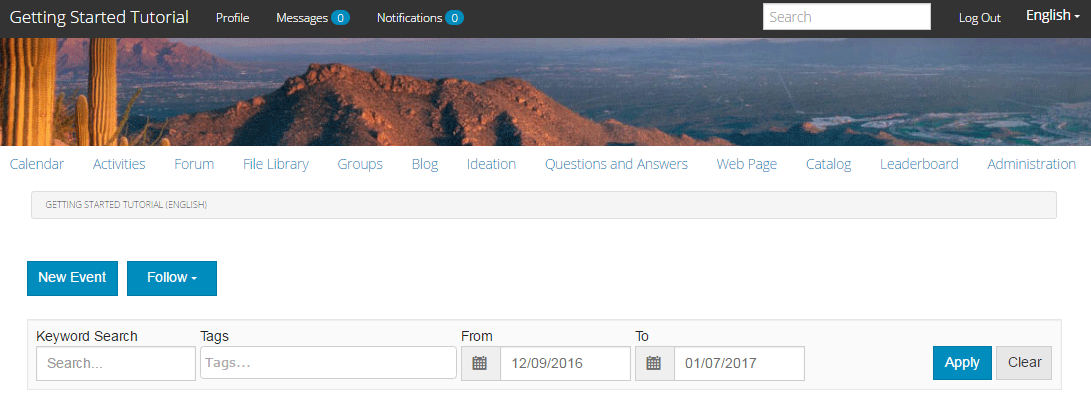Open the Notifications count badge
Viewport: 1091px width, 413px height.
pos(454,18)
